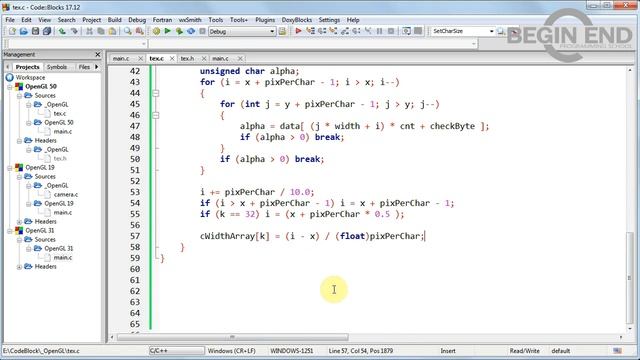The width and height of the screenshot is (640, 360).
Task: Select tex.h under OpenGL 50 Headers
Action: 60,158
